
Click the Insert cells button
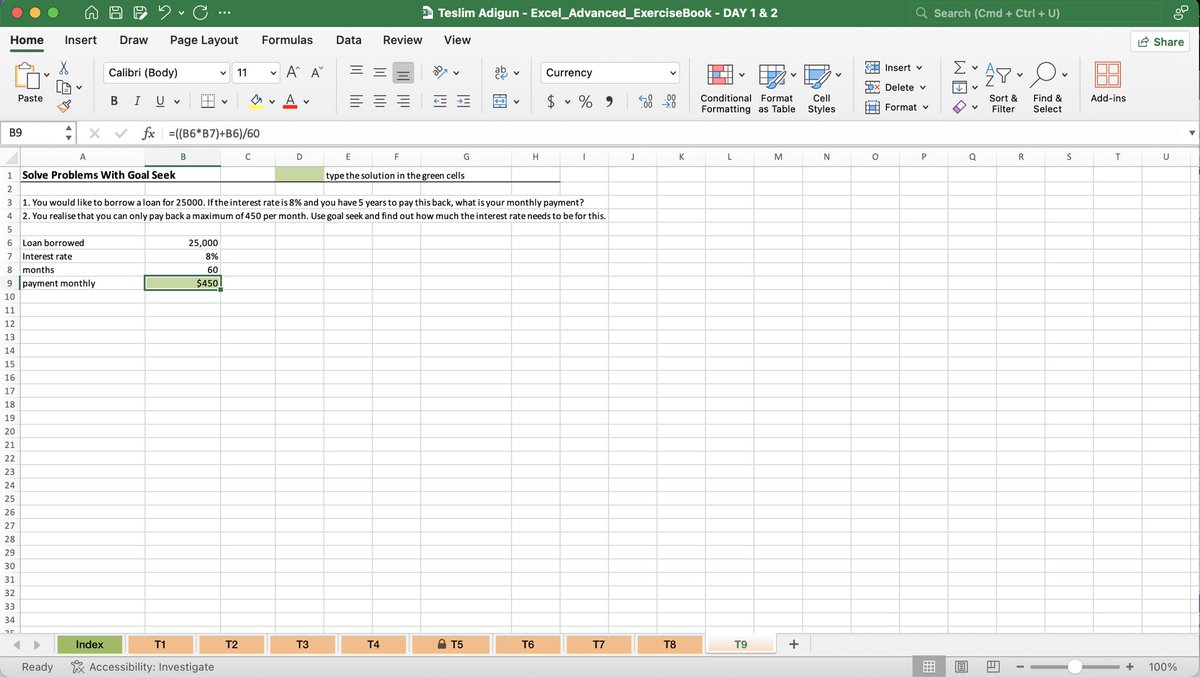(x=893, y=67)
